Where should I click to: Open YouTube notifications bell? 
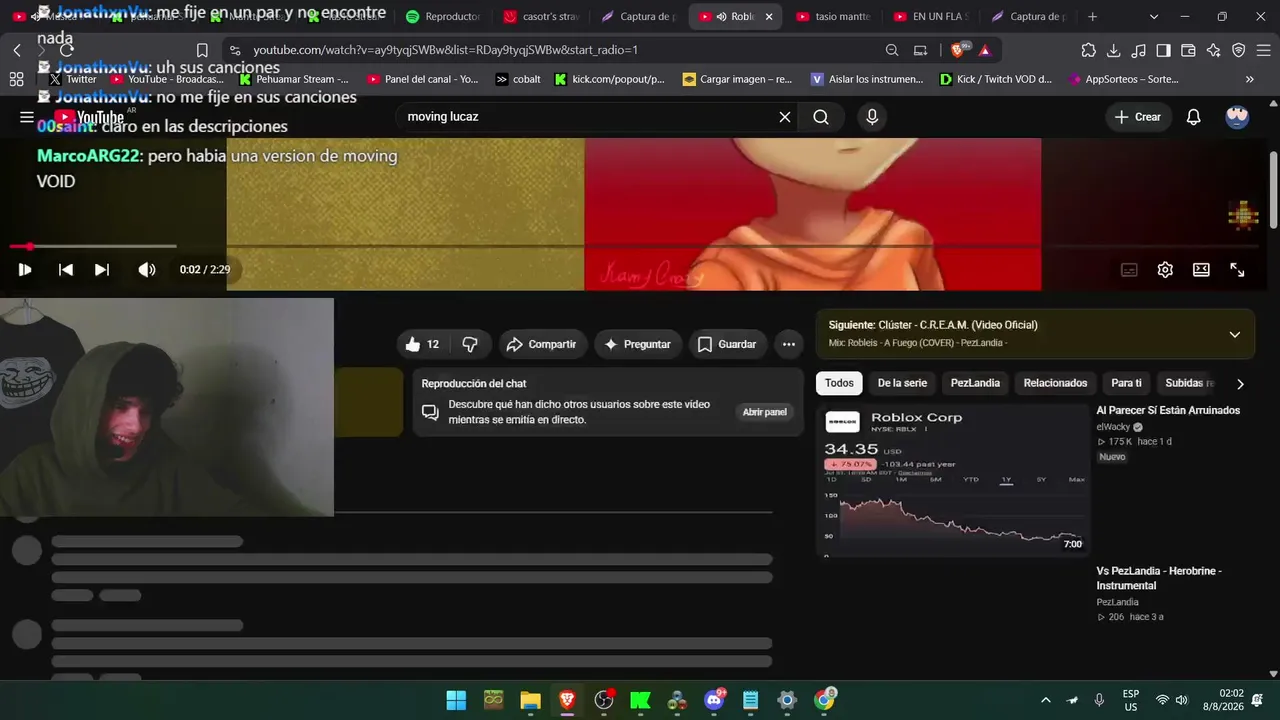point(1193,117)
